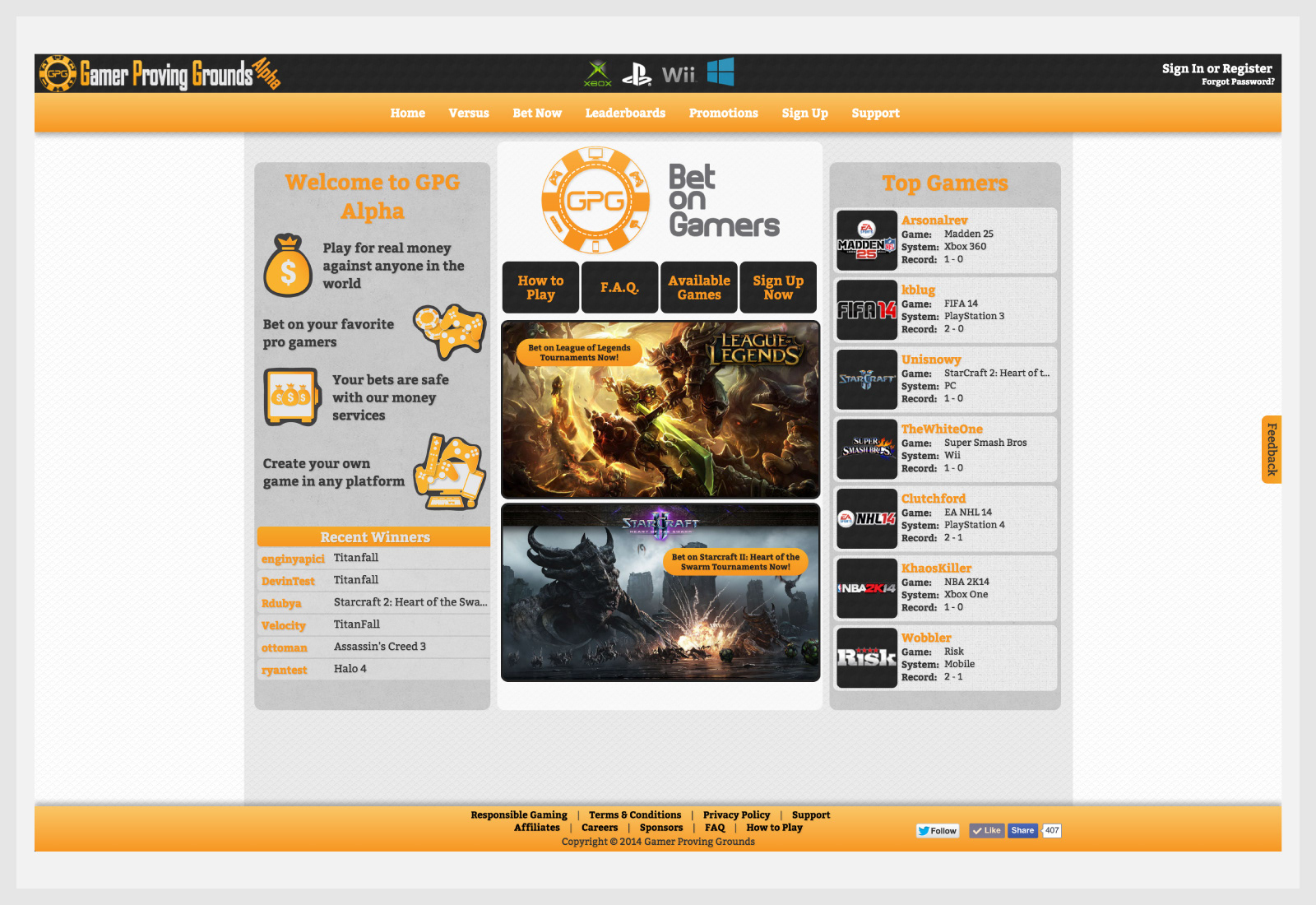Open Risk game thumbnail for Wobbler
This screenshot has height=905, width=1316.
coord(867,658)
